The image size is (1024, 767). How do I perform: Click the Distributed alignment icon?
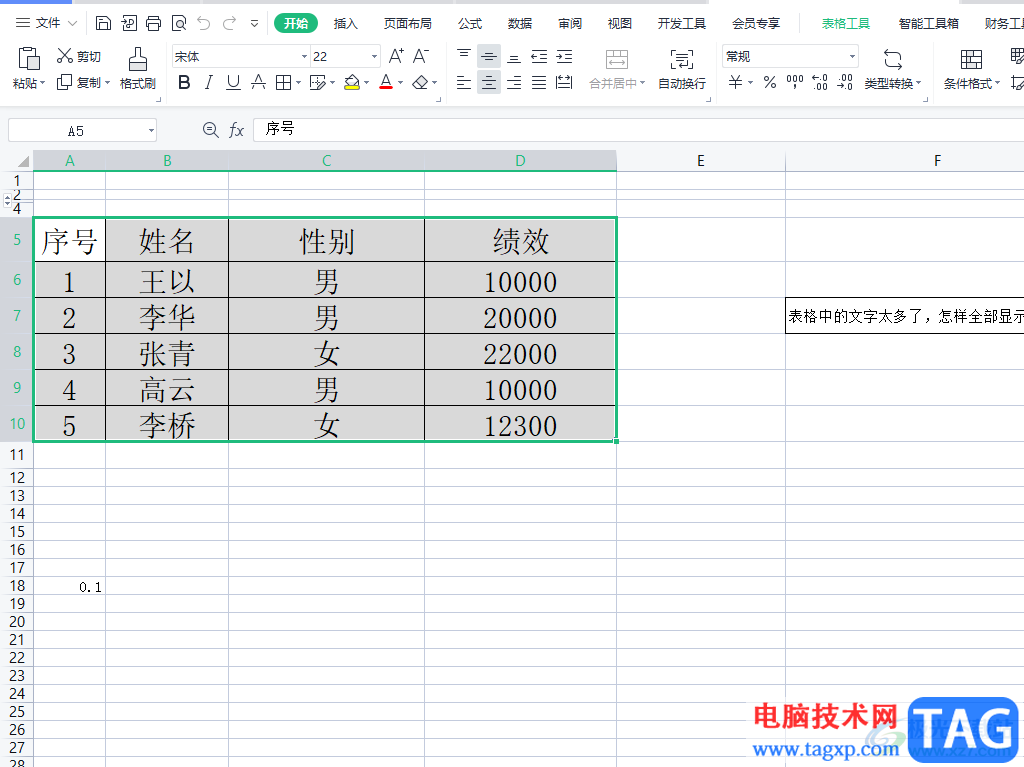click(x=564, y=82)
